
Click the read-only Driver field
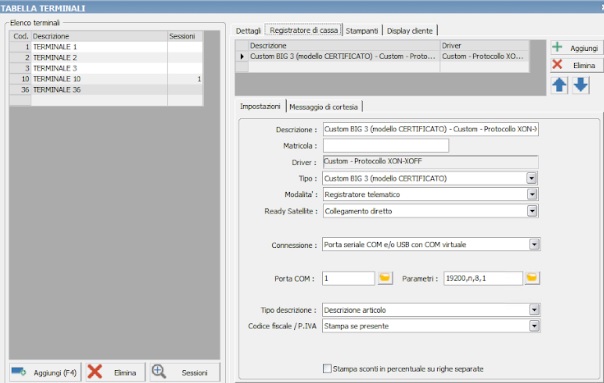pos(431,161)
